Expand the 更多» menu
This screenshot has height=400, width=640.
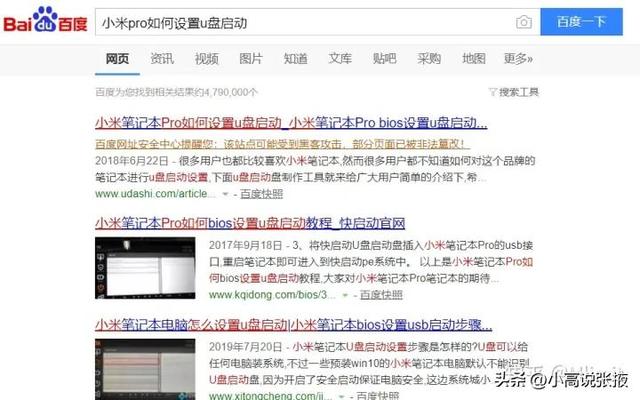coord(518,59)
